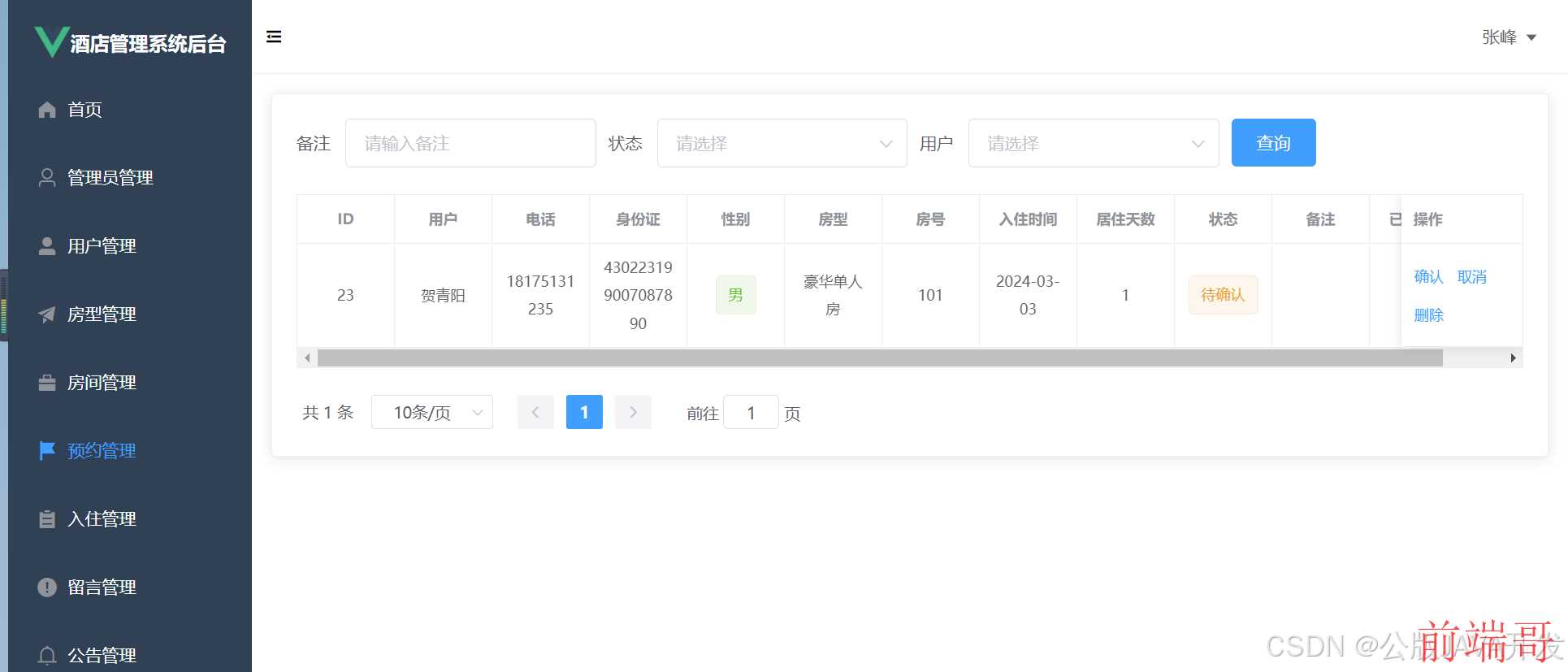
Task: Open the 10条/页 page size dropdown
Action: [432, 412]
